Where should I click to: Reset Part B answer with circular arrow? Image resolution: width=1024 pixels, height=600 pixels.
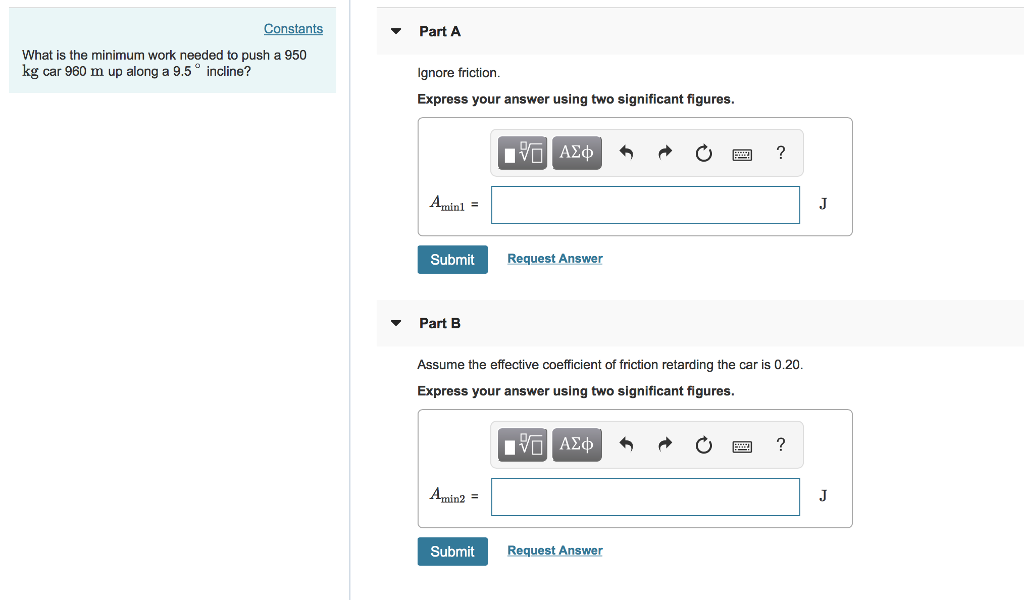pyautogui.click(x=703, y=445)
